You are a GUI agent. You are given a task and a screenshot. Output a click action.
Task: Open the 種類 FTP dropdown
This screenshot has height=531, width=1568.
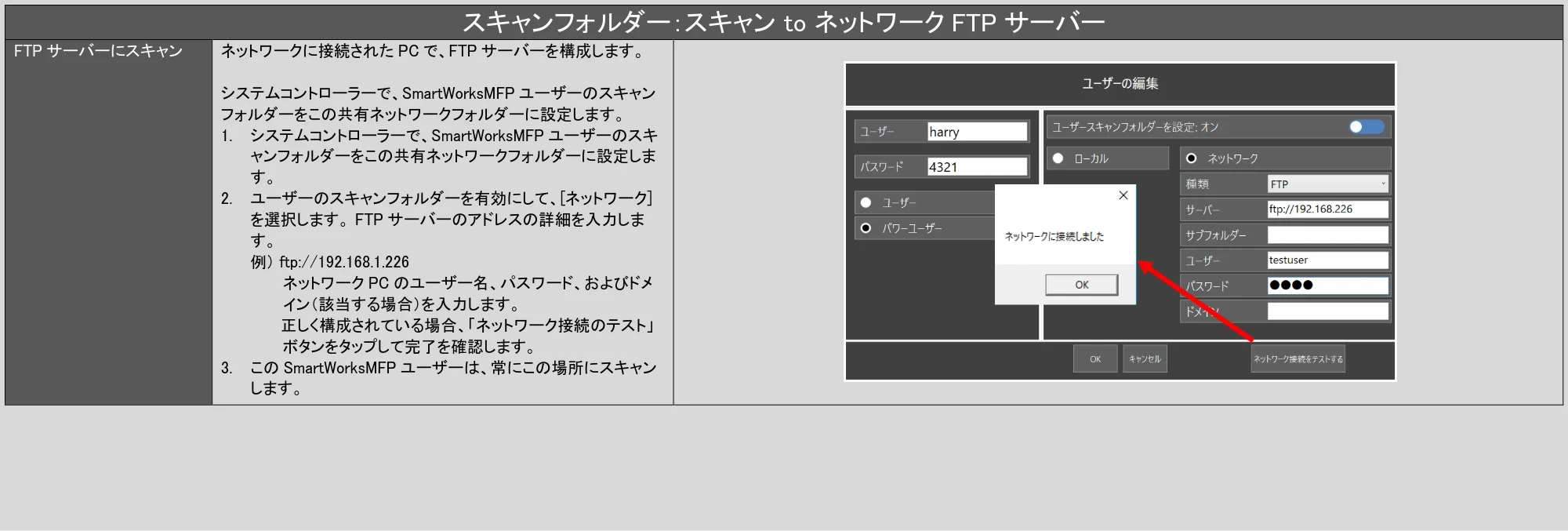[x=1327, y=184]
